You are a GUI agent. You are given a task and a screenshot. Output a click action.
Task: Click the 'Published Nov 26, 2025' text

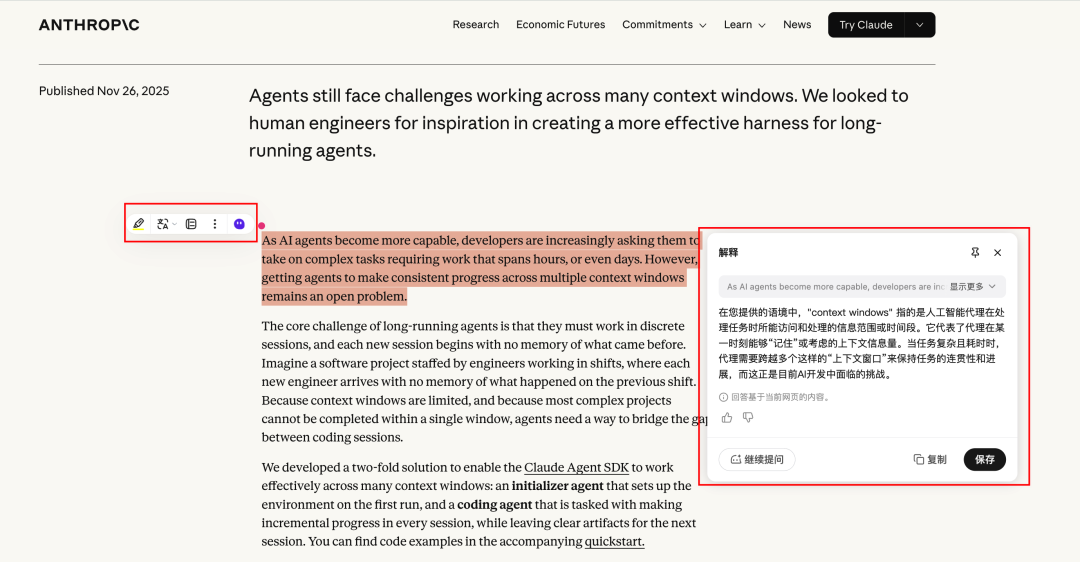point(104,91)
